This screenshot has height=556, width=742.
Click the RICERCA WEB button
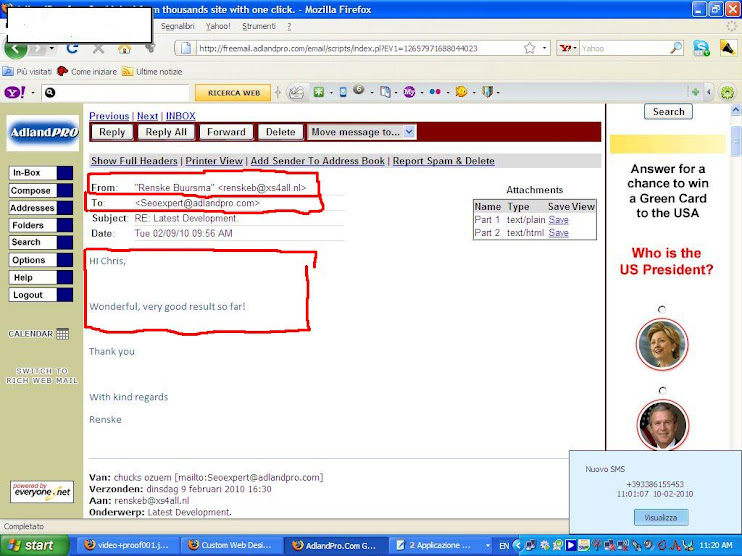233,93
